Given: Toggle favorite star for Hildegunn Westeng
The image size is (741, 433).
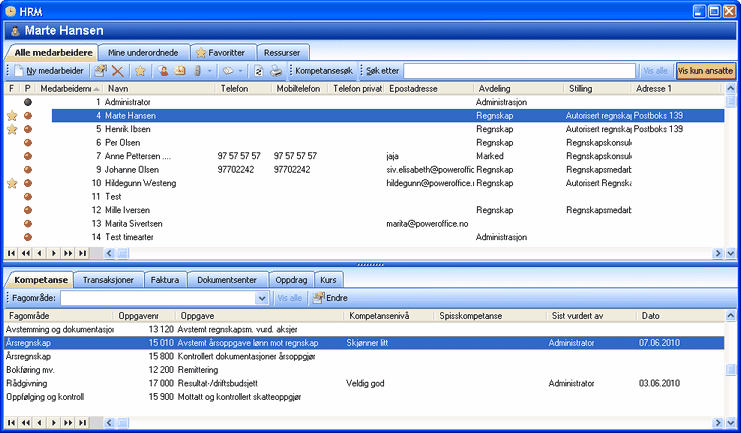Looking at the screenshot, I should coord(12,183).
